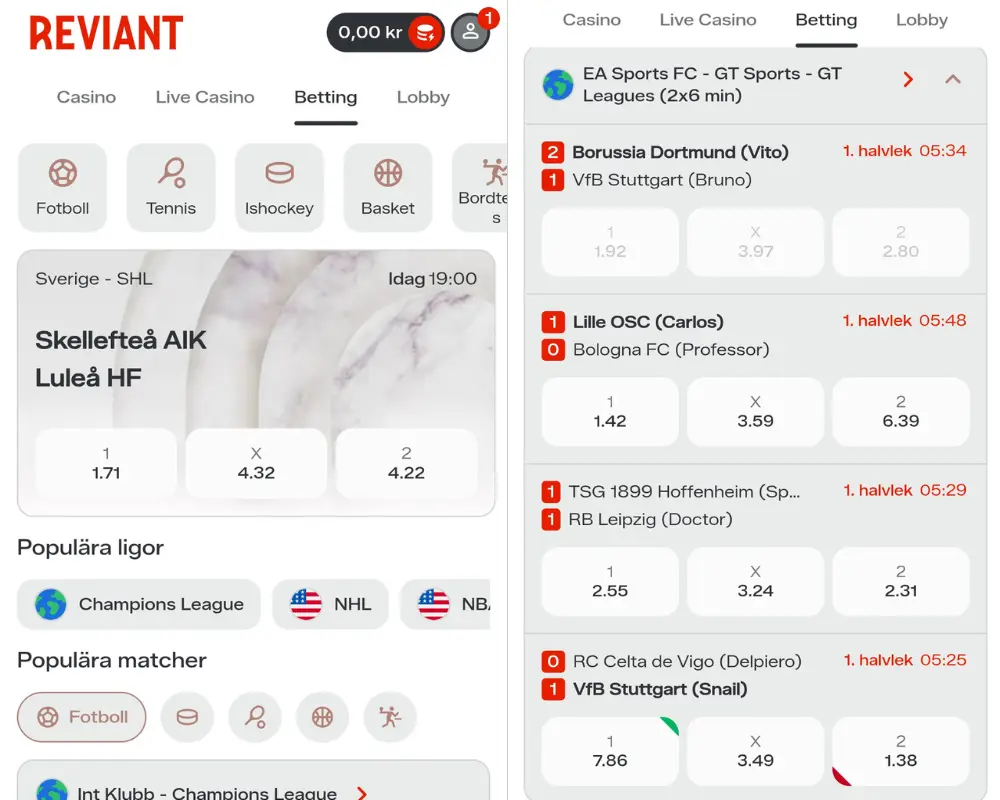Open EA Sports FC league with red arrow
The image size is (1000, 800).
click(908, 79)
